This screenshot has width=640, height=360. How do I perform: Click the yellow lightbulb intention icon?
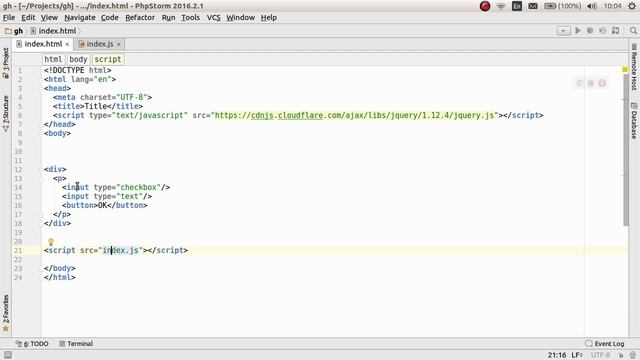click(51, 242)
